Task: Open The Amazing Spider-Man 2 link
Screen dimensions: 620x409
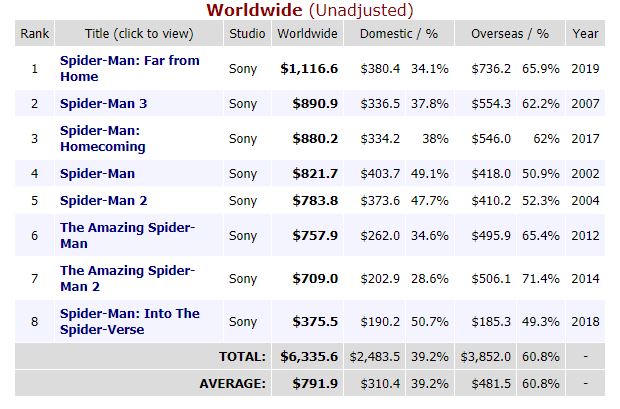Action: [x=127, y=278]
